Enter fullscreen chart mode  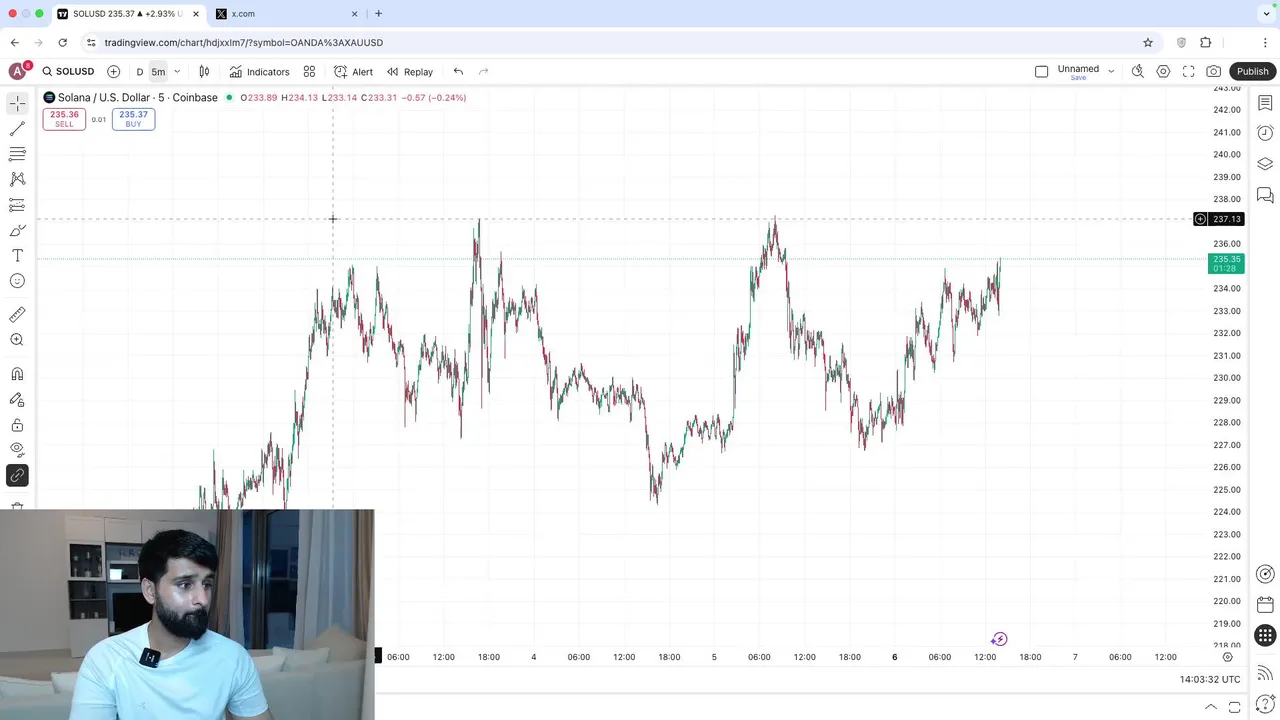[1188, 72]
